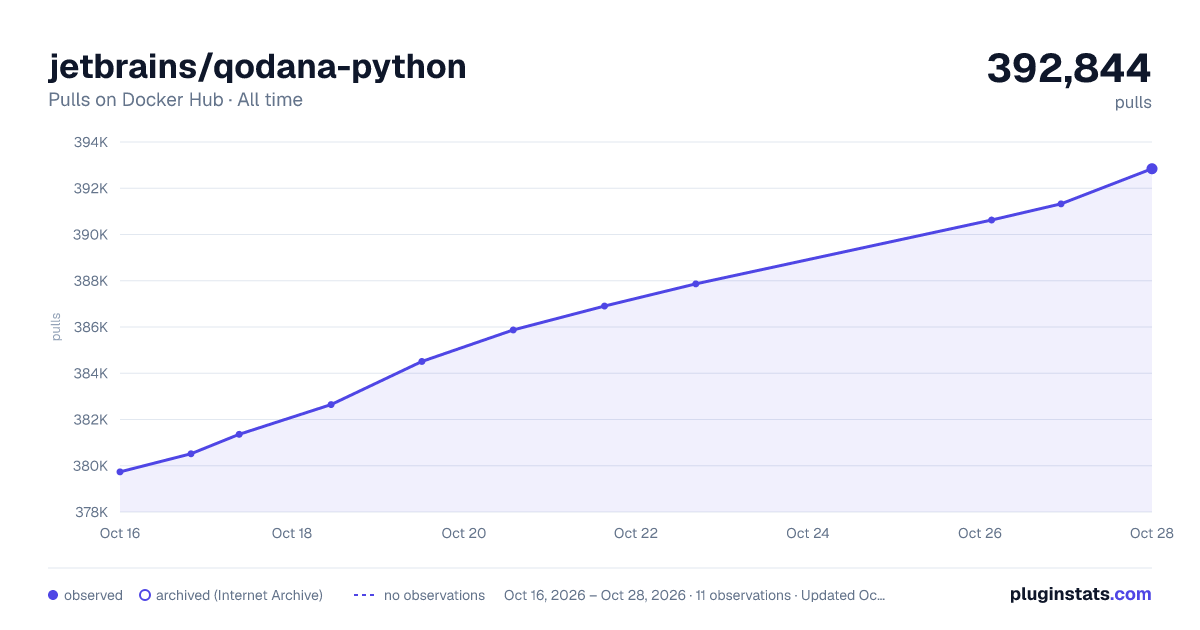The width and height of the screenshot is (1200, 630).
Task: Select the 'Pulls on Docker Hub · All time' subtitle
Action: click(175, 100)
